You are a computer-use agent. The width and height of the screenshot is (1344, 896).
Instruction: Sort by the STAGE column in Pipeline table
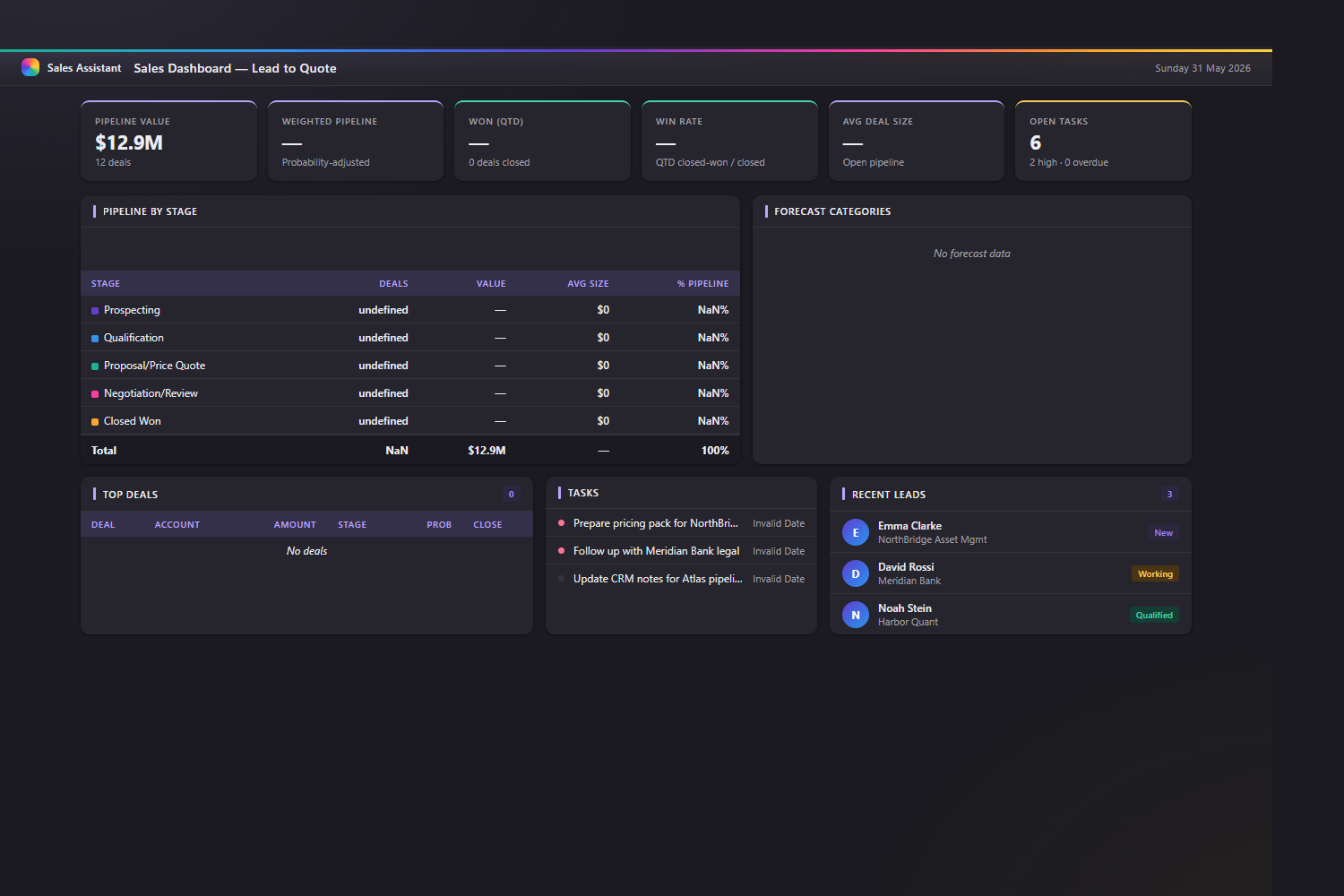pos(106,283)
